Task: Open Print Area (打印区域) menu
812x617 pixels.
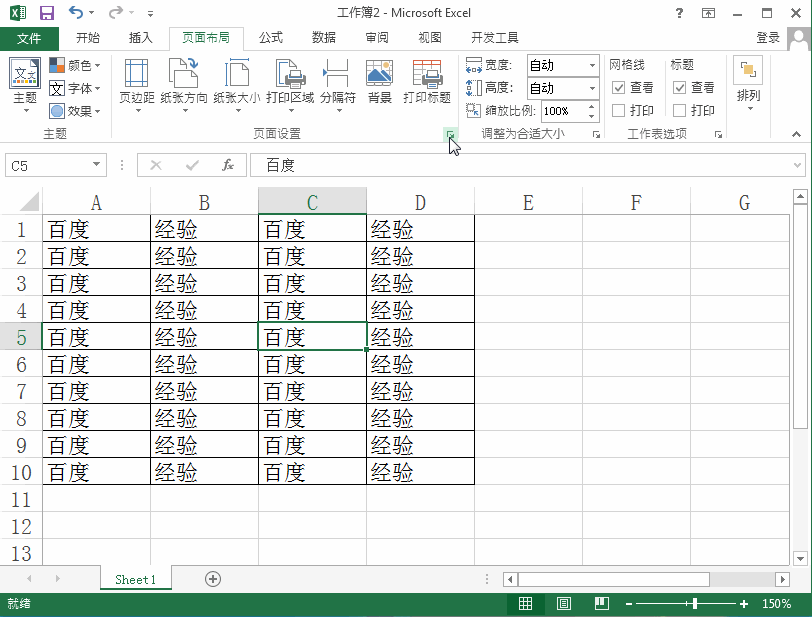Action: pos(290,86)
